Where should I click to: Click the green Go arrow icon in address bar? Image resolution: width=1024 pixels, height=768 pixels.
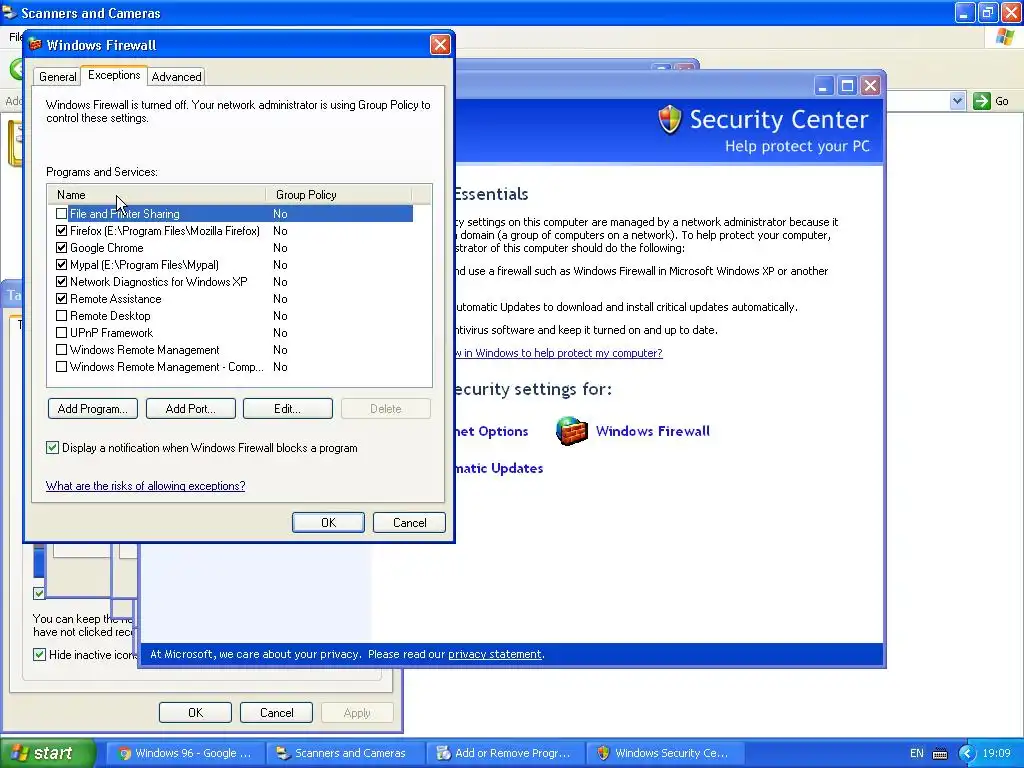[x=982, y=101]
